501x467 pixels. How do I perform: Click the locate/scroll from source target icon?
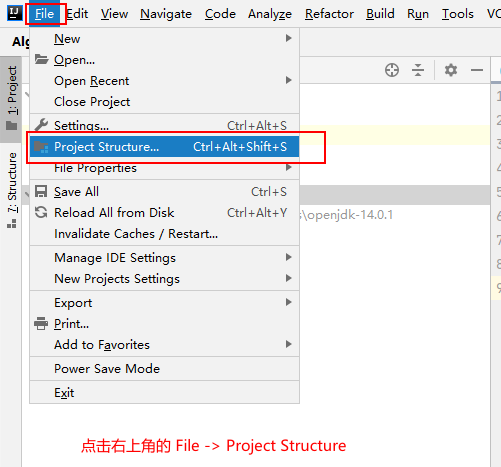(392, 70)
